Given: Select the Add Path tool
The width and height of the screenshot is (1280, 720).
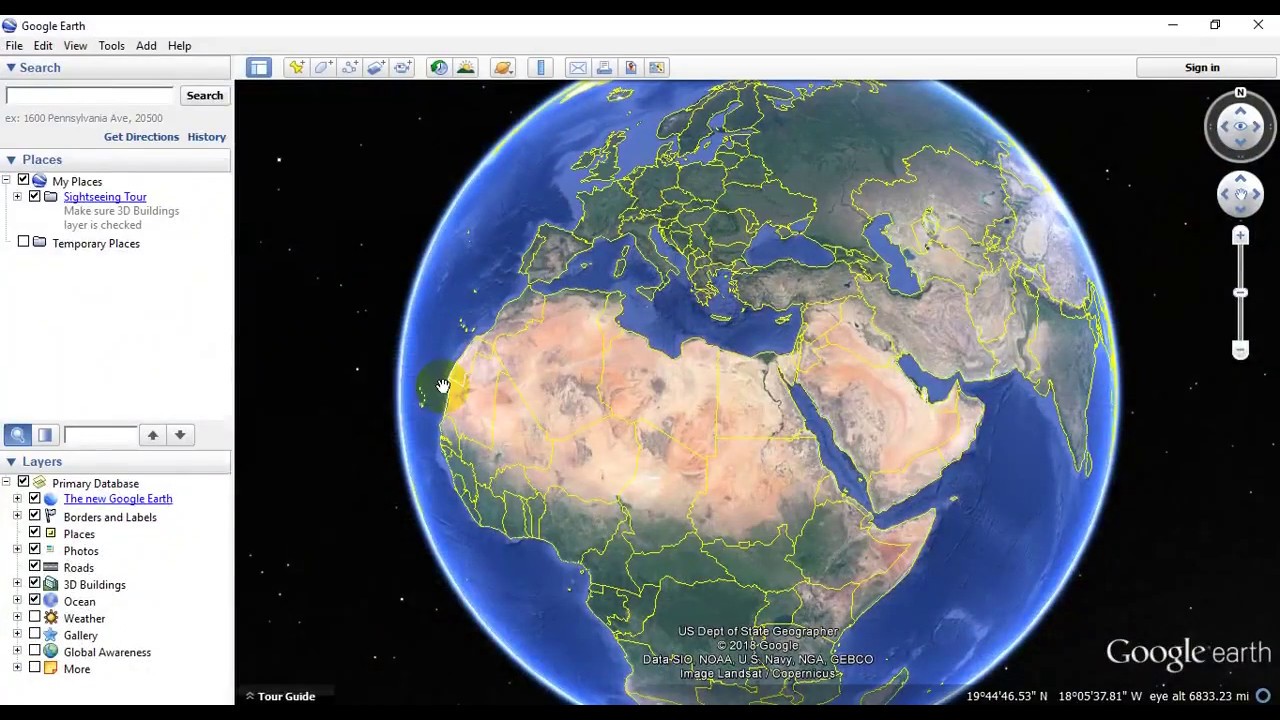Looking at the screenshot, I should tap(350, 68).
